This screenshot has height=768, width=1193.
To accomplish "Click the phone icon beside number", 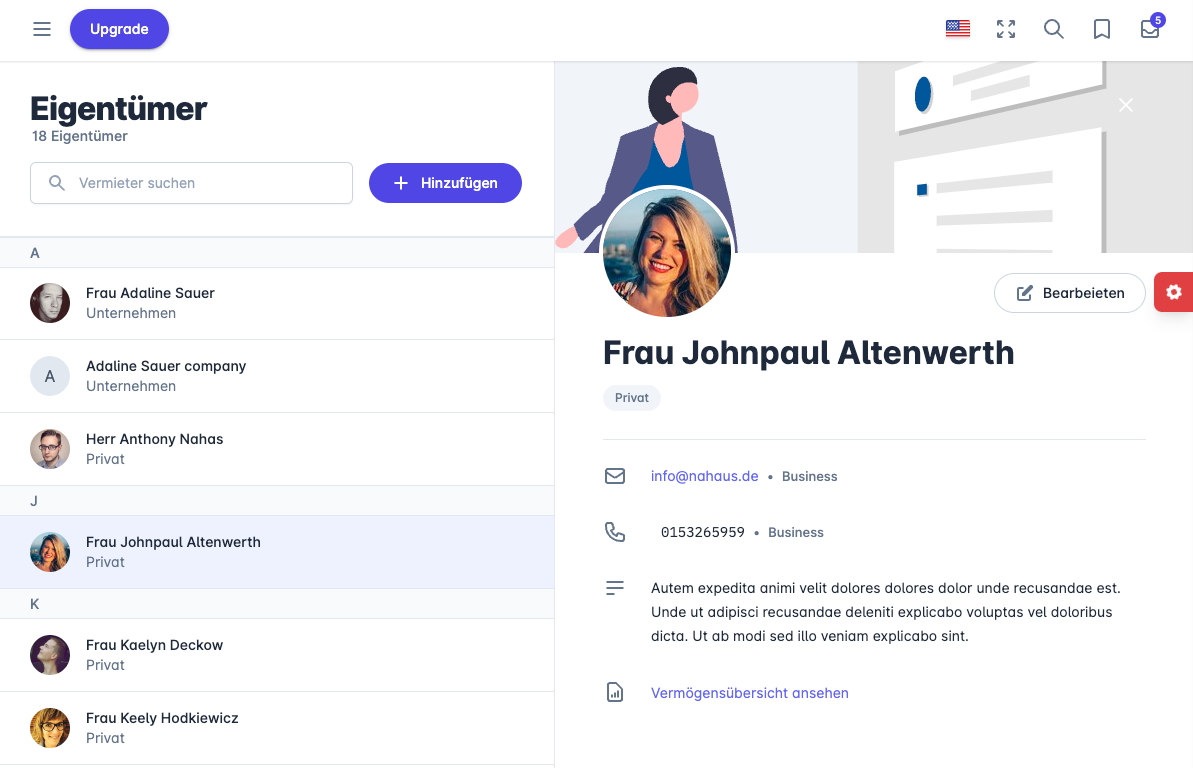I will pos(615,532).
